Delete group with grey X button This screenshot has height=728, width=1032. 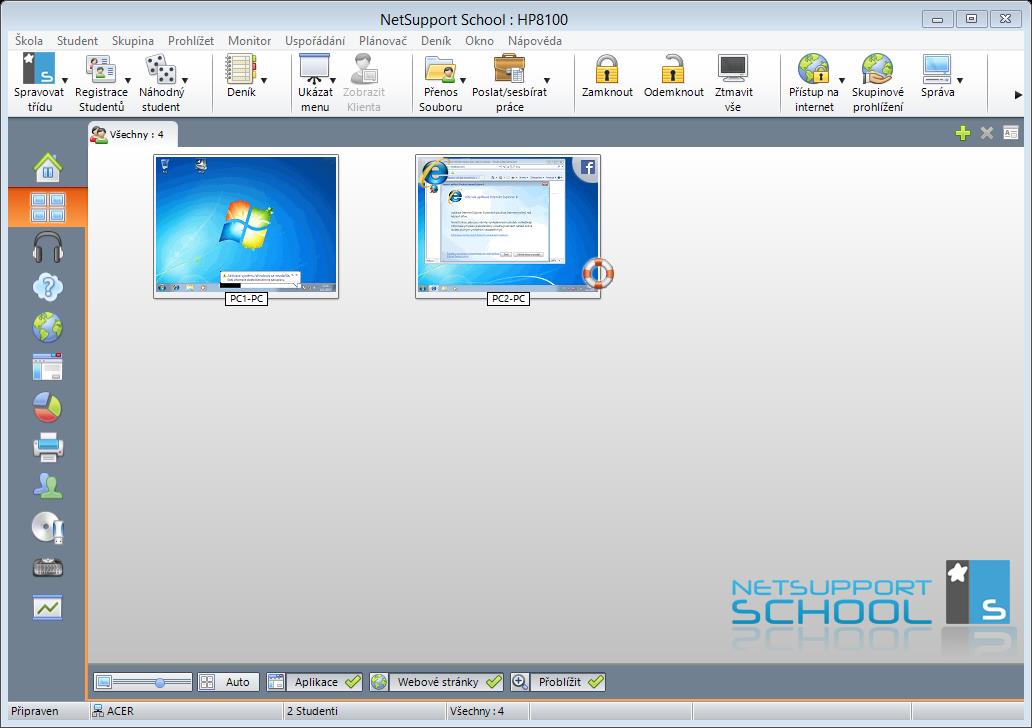(987, 133)
